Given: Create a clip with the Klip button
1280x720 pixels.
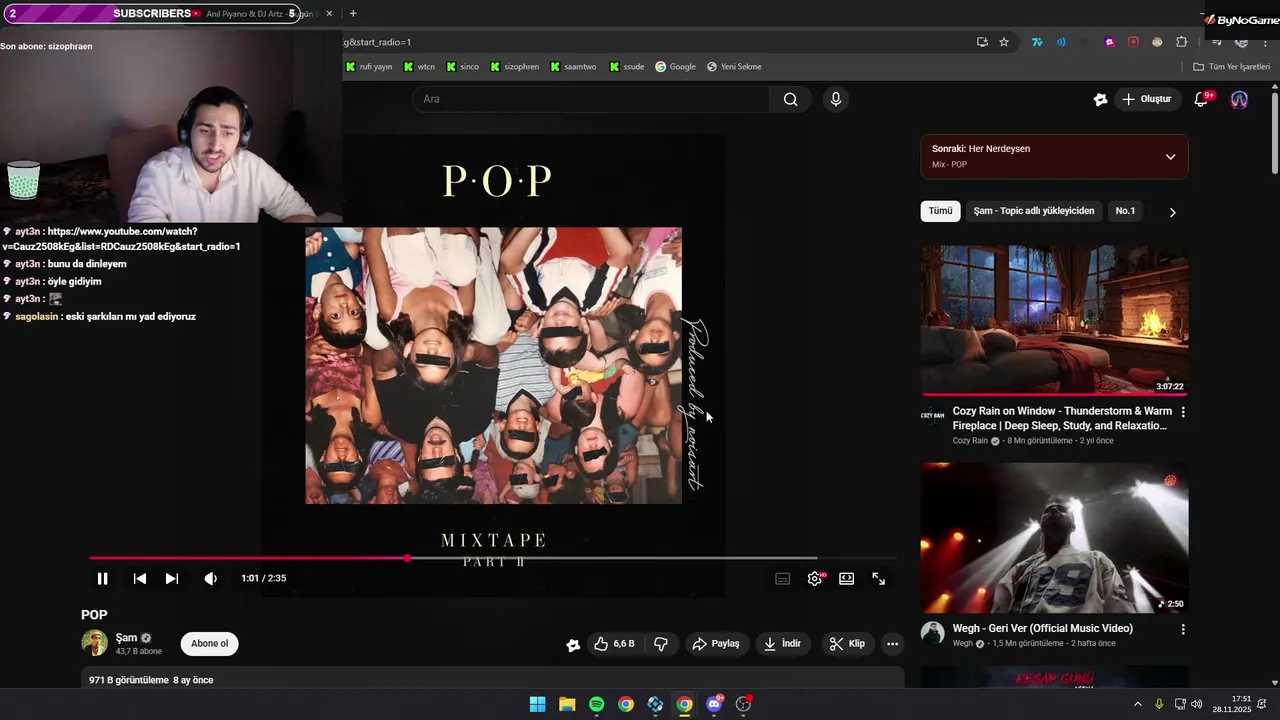Looking at the screenshot, I should coord(847,644).
